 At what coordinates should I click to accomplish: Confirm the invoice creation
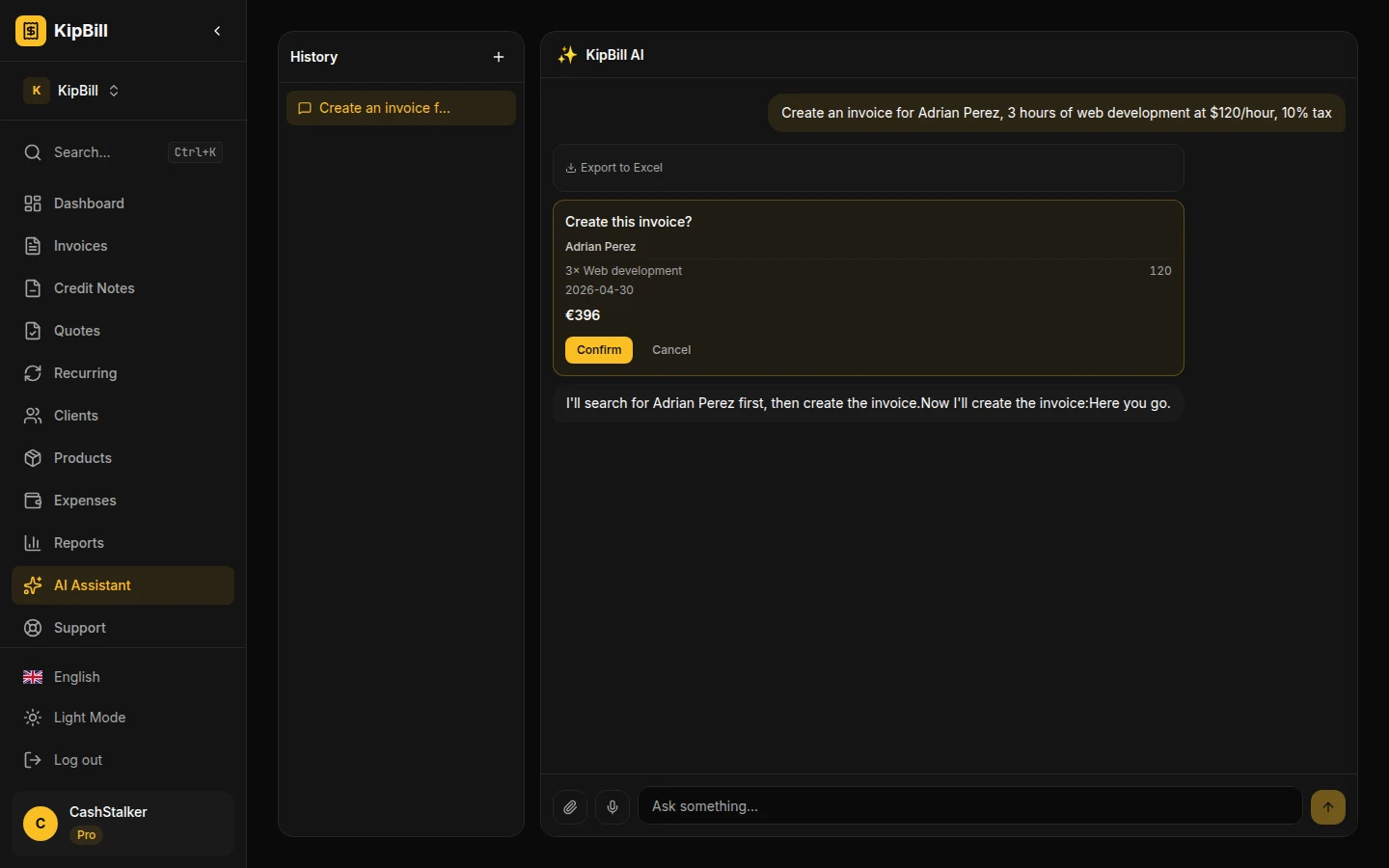click(598, 350)
